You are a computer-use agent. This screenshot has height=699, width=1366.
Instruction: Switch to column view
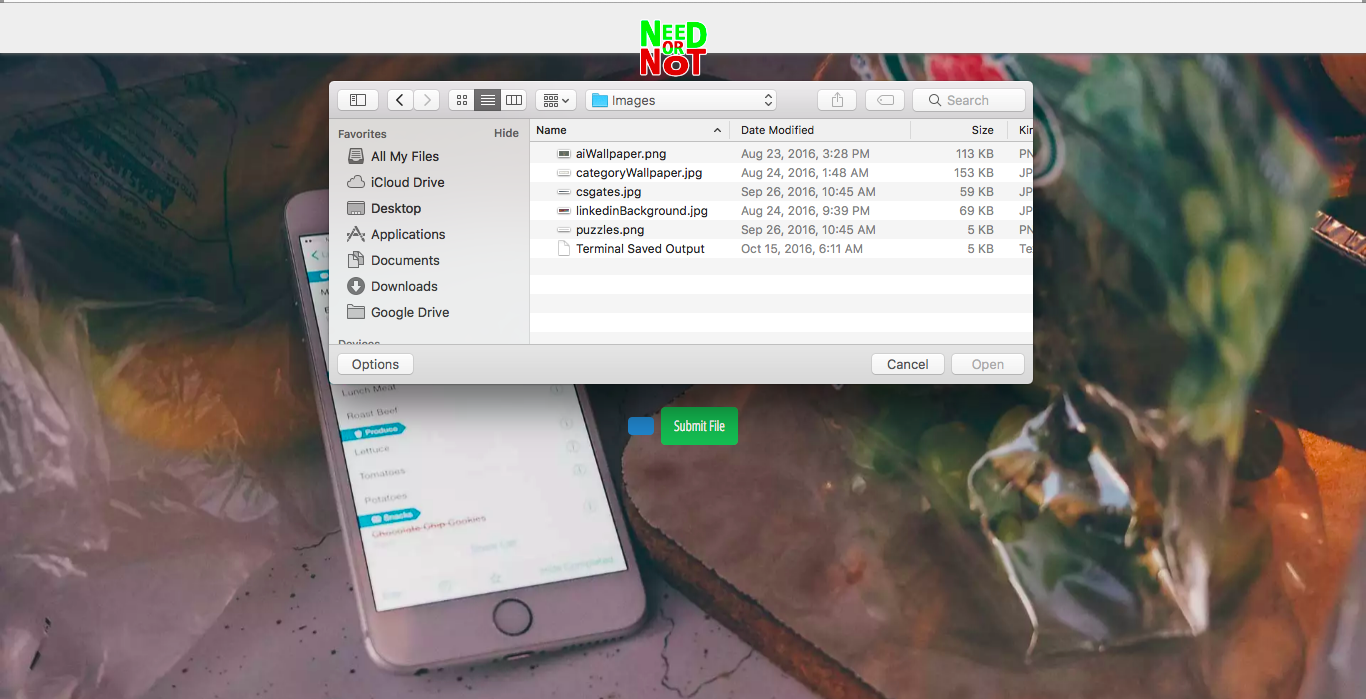[514, 100]
